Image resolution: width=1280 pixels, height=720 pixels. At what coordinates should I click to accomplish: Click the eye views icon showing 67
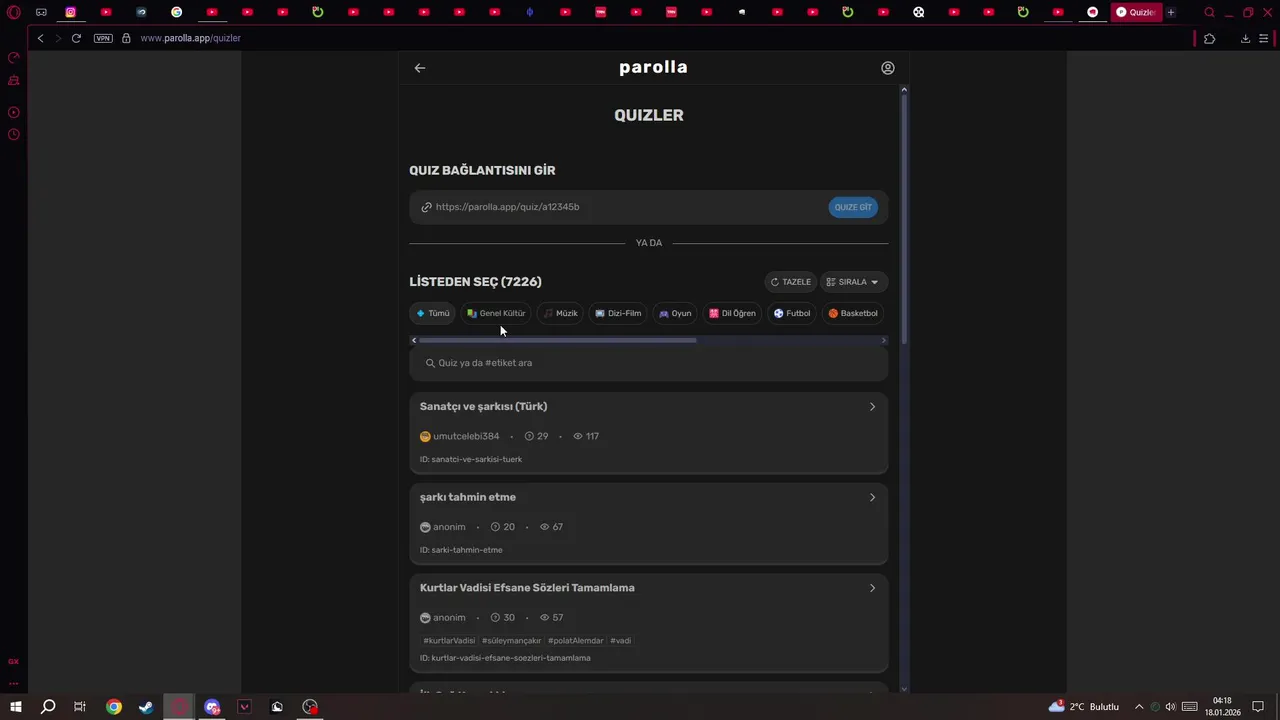tap(545, 527)
